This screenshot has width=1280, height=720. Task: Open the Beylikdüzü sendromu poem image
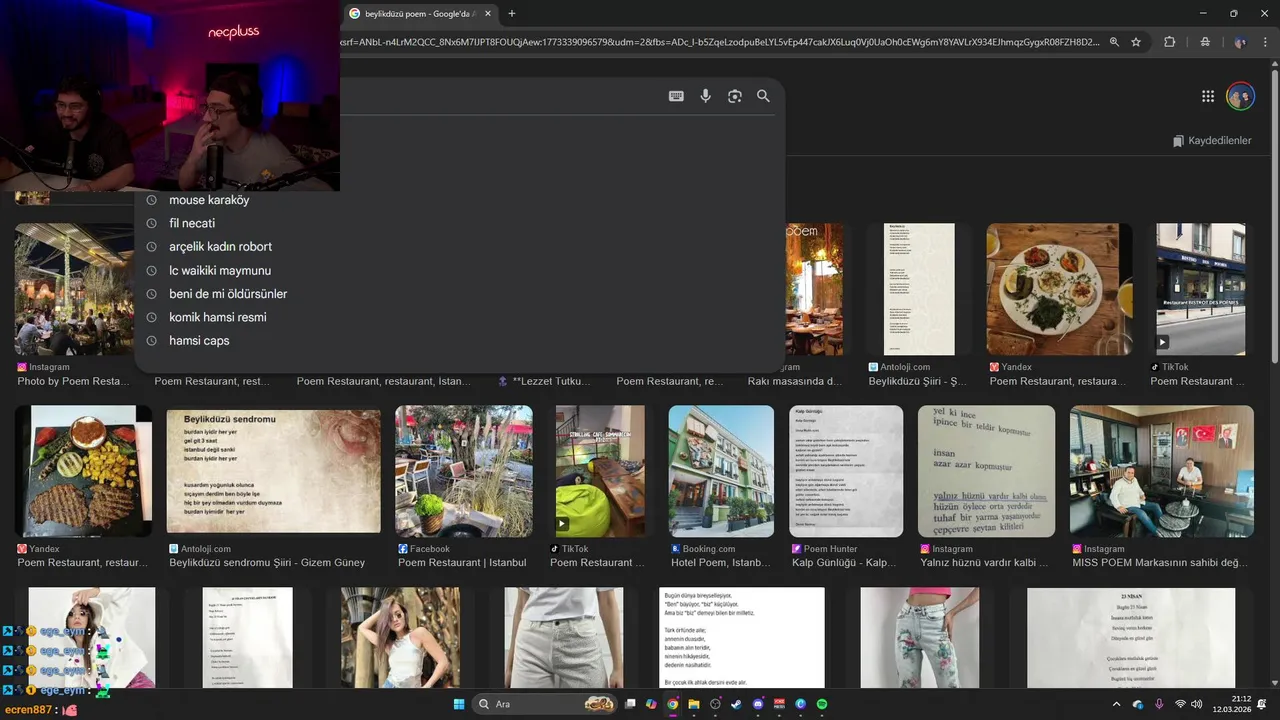(274, 470)
